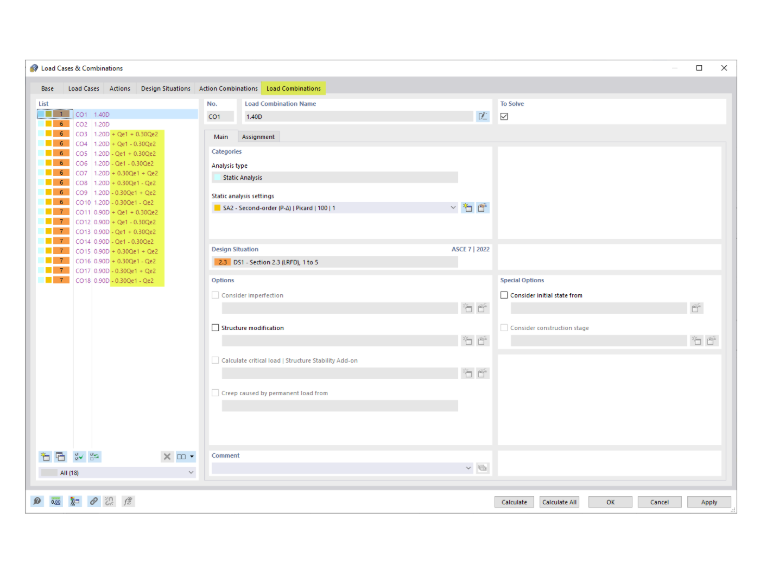Viewport: 760px width, 570px height.
Task: Select CO10 row in the list
Action: pyautogui.click(x=118, y=202)
